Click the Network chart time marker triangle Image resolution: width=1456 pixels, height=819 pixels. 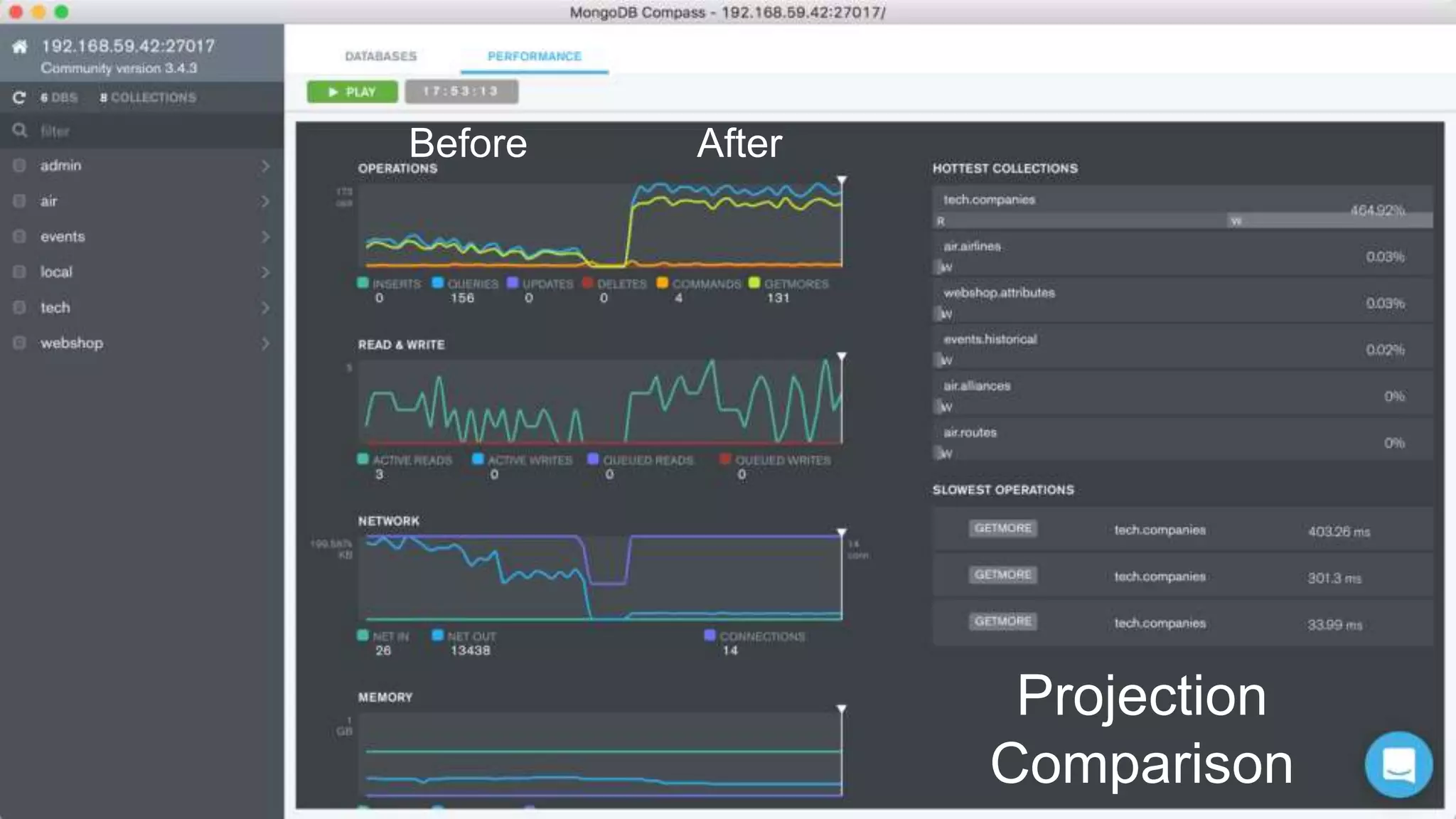841,532
